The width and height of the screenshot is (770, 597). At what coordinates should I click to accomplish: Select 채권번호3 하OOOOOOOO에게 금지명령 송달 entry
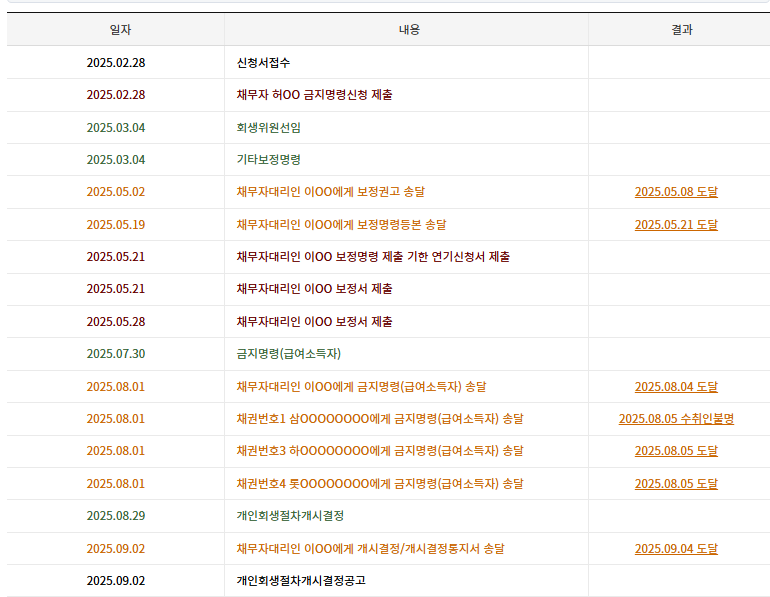point(380,451)
